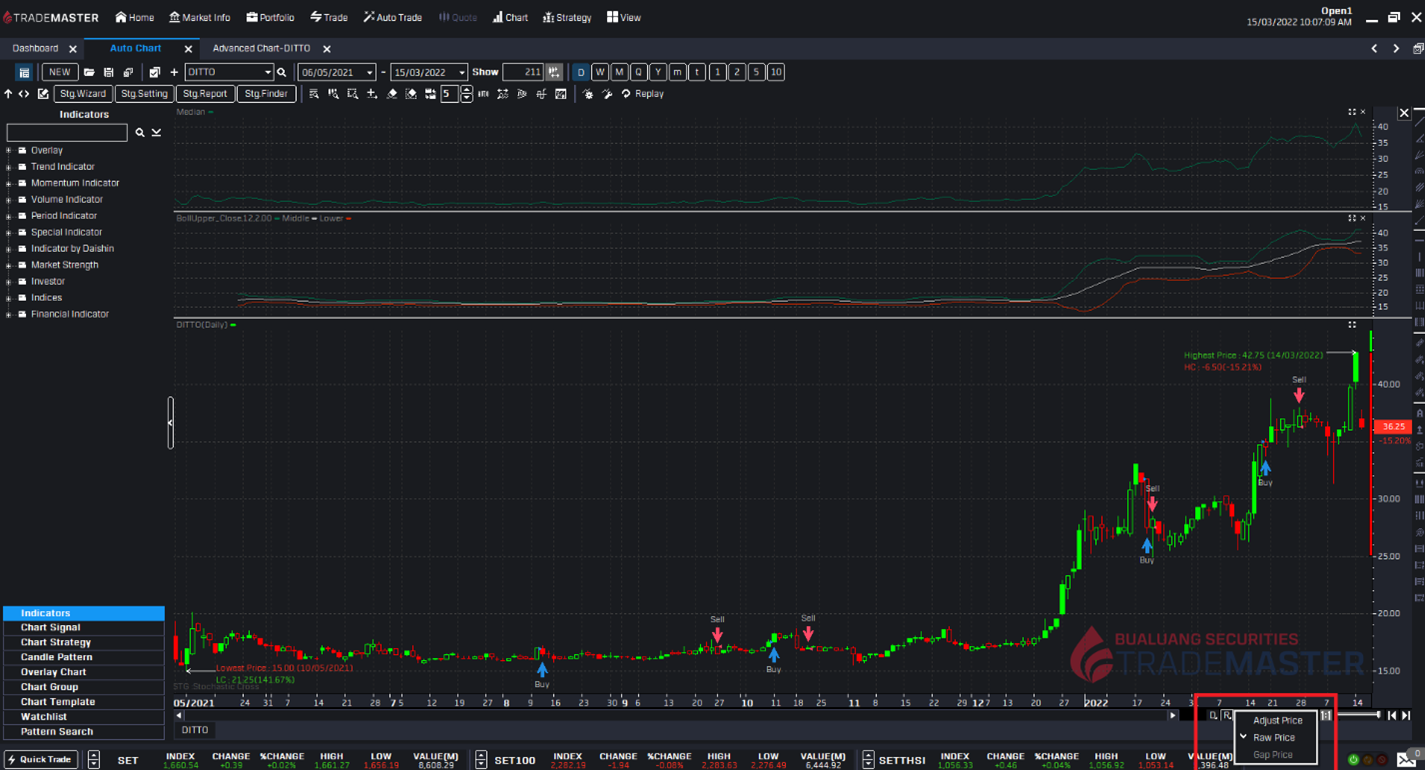
Task: Select the eraser tool icon
Action: pos(392,94)
